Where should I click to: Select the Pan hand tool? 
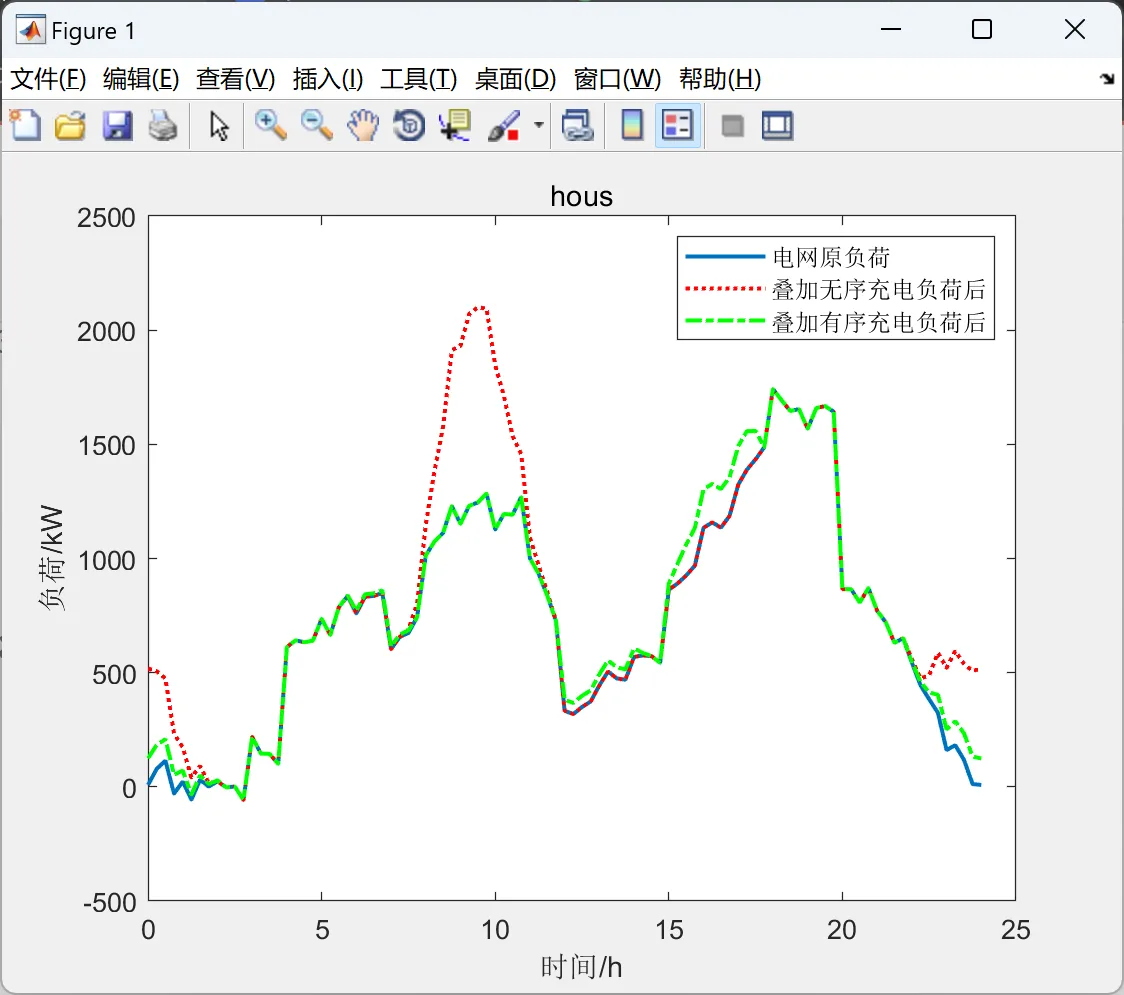[x=363, y=125]
